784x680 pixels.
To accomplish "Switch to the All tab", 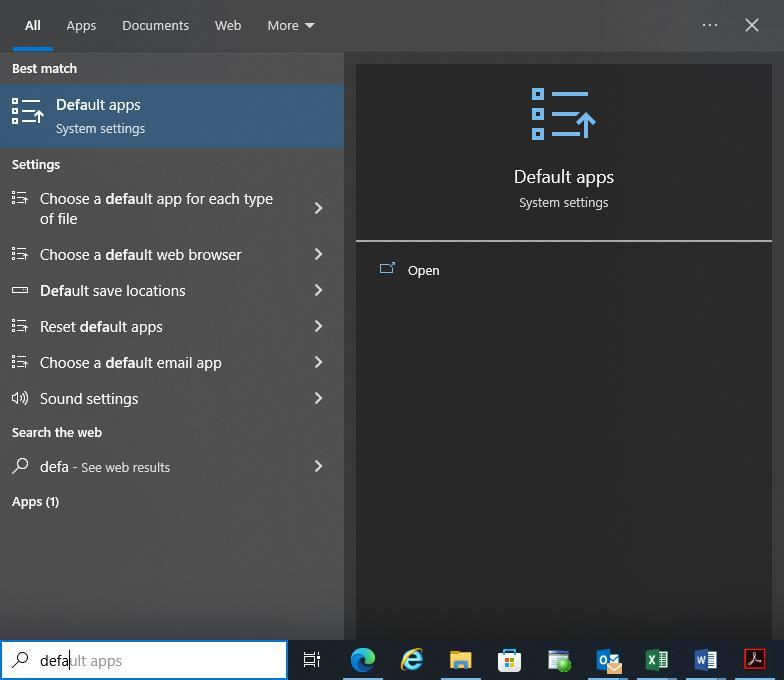I will click(32, 26).
